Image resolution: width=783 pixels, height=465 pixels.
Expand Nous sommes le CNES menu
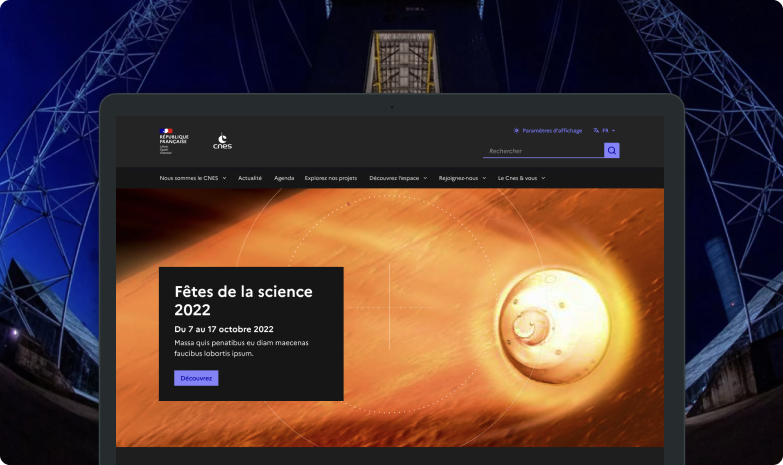[193, 178]
